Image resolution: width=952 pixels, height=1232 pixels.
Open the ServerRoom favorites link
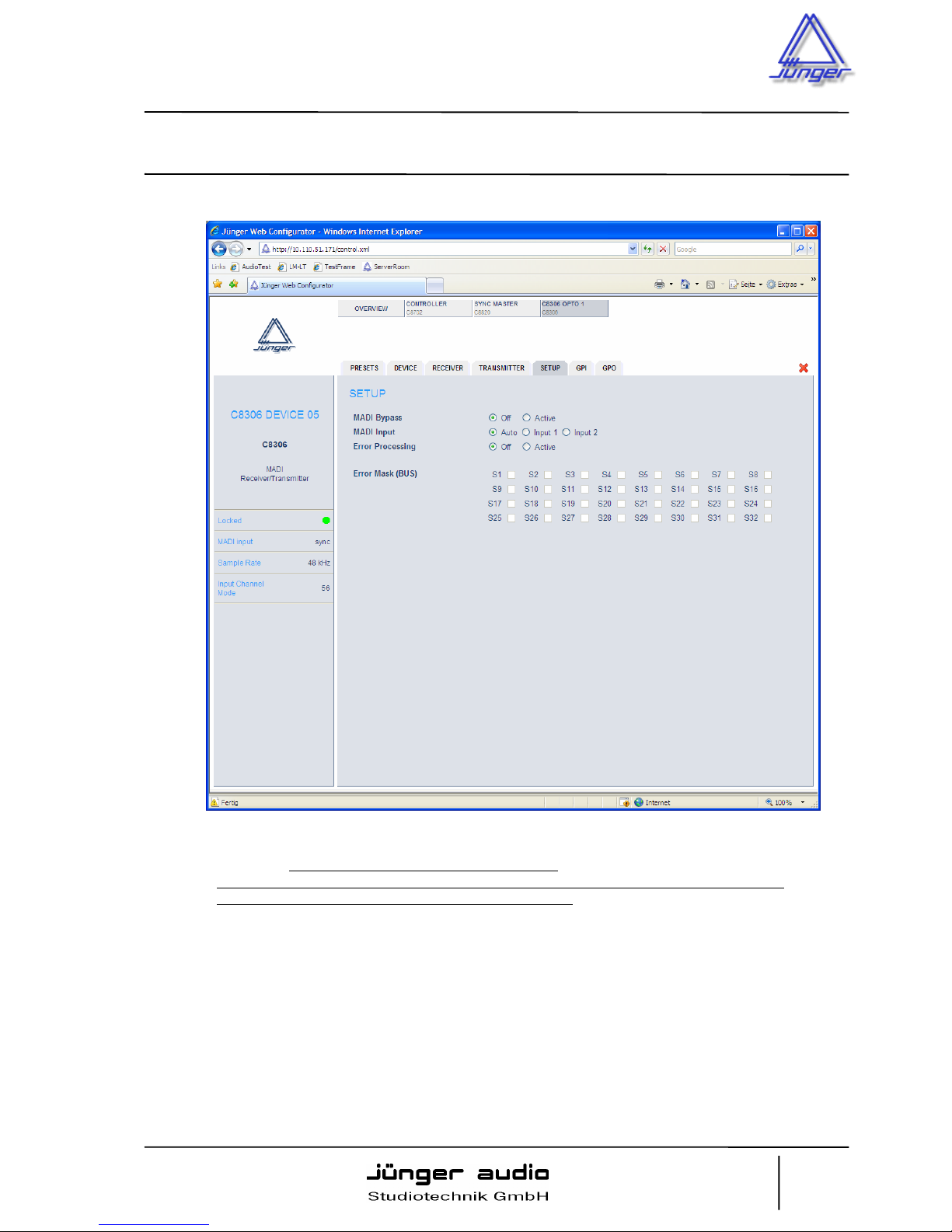(x=386, y=267)
